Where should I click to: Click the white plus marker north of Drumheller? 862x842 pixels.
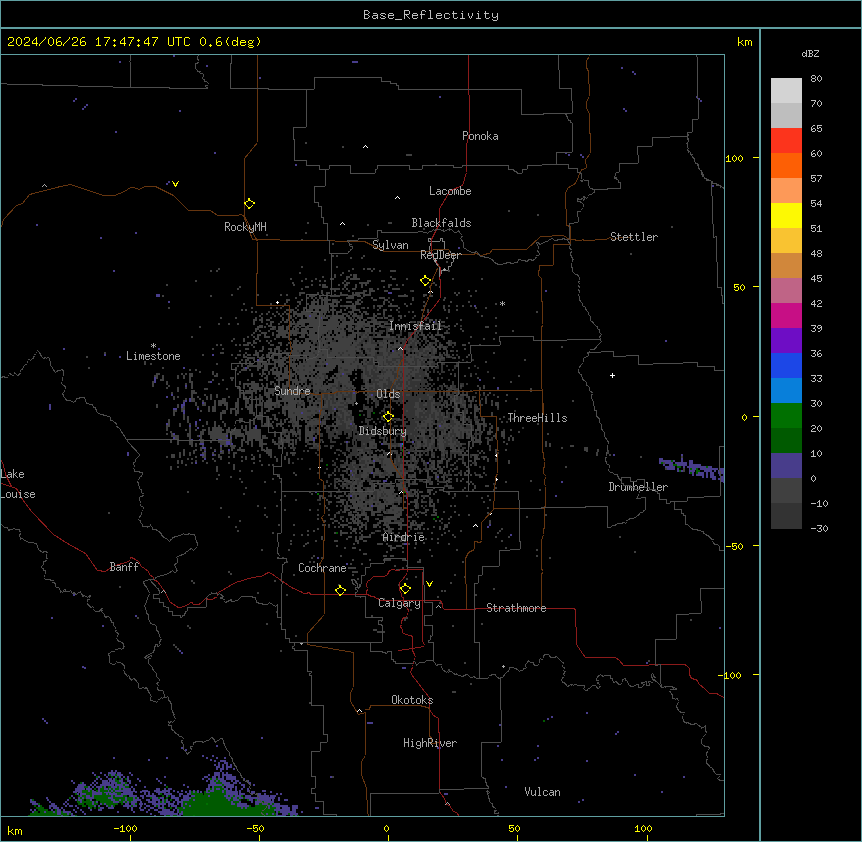click(x=612, y=375)
